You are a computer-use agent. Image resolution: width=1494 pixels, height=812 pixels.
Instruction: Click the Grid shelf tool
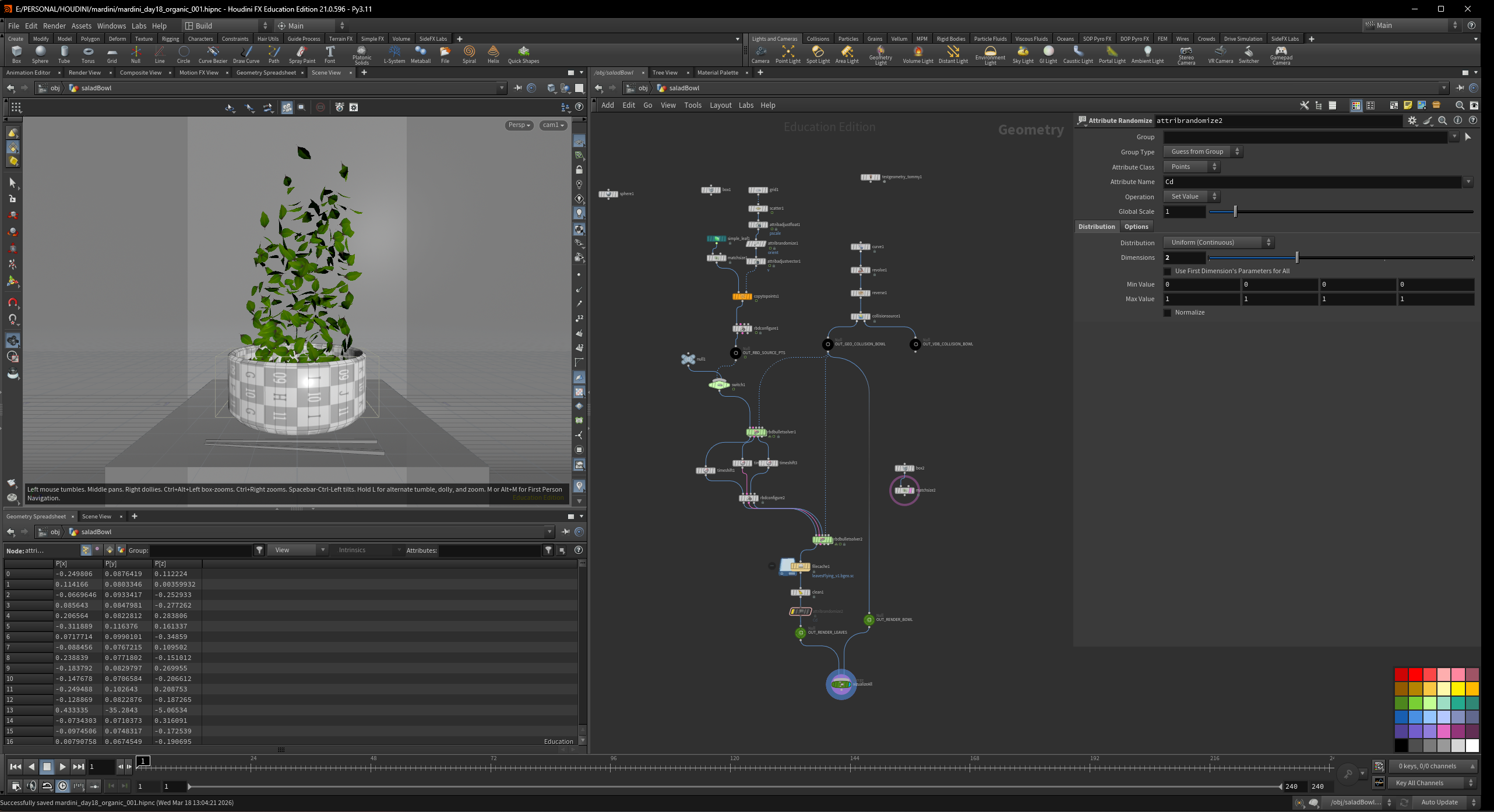point(112,54)
